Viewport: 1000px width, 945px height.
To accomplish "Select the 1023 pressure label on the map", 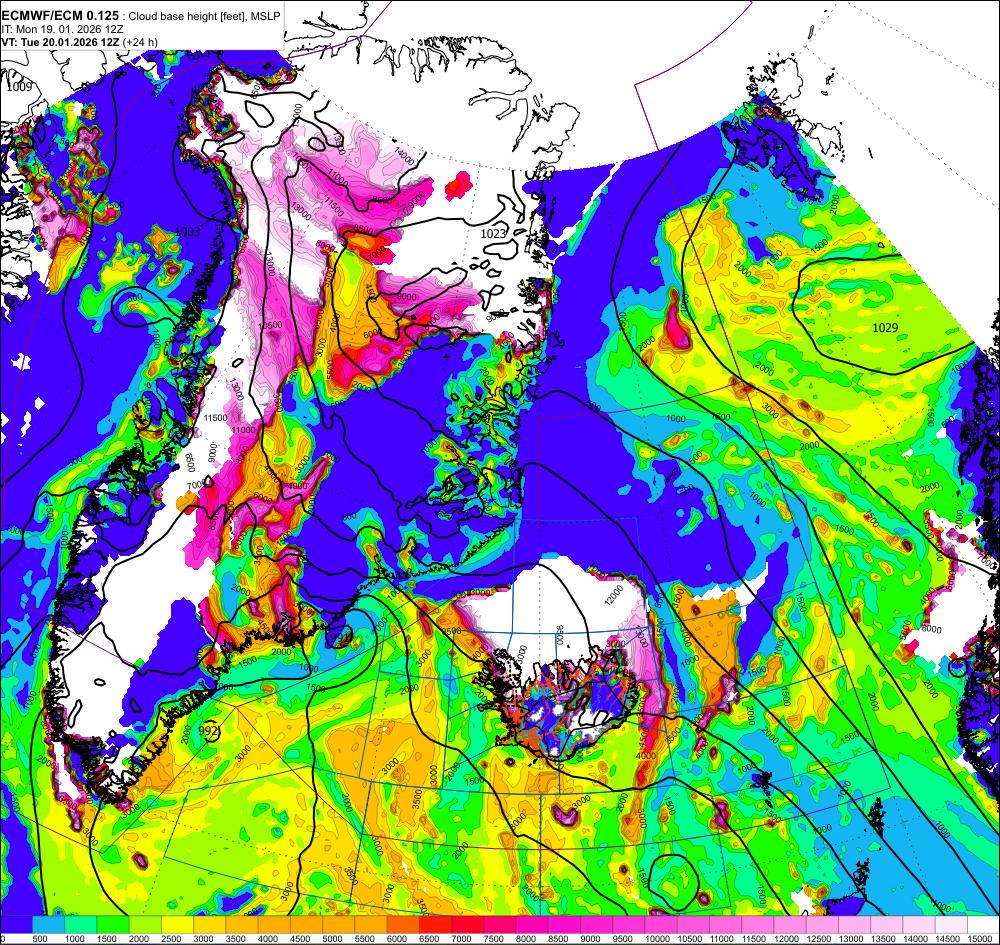I will (x=493, y=233).
